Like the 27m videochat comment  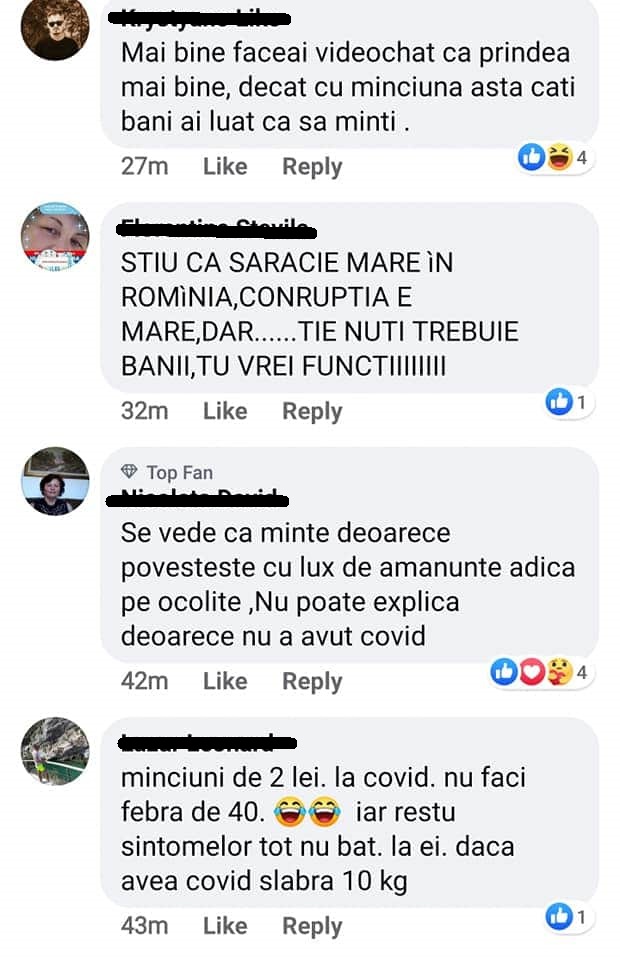(x=225, y=167)
